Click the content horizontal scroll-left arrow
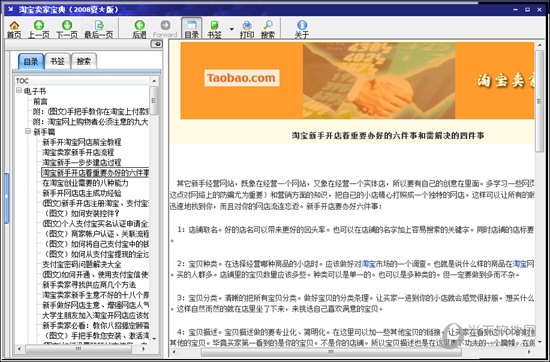 173,351
